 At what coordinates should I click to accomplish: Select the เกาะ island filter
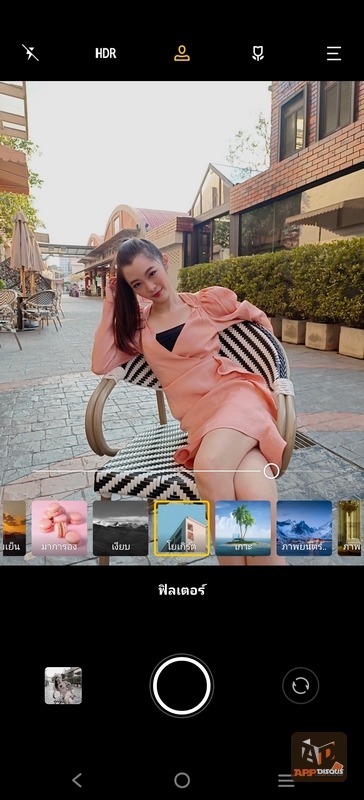click(243, 528)
